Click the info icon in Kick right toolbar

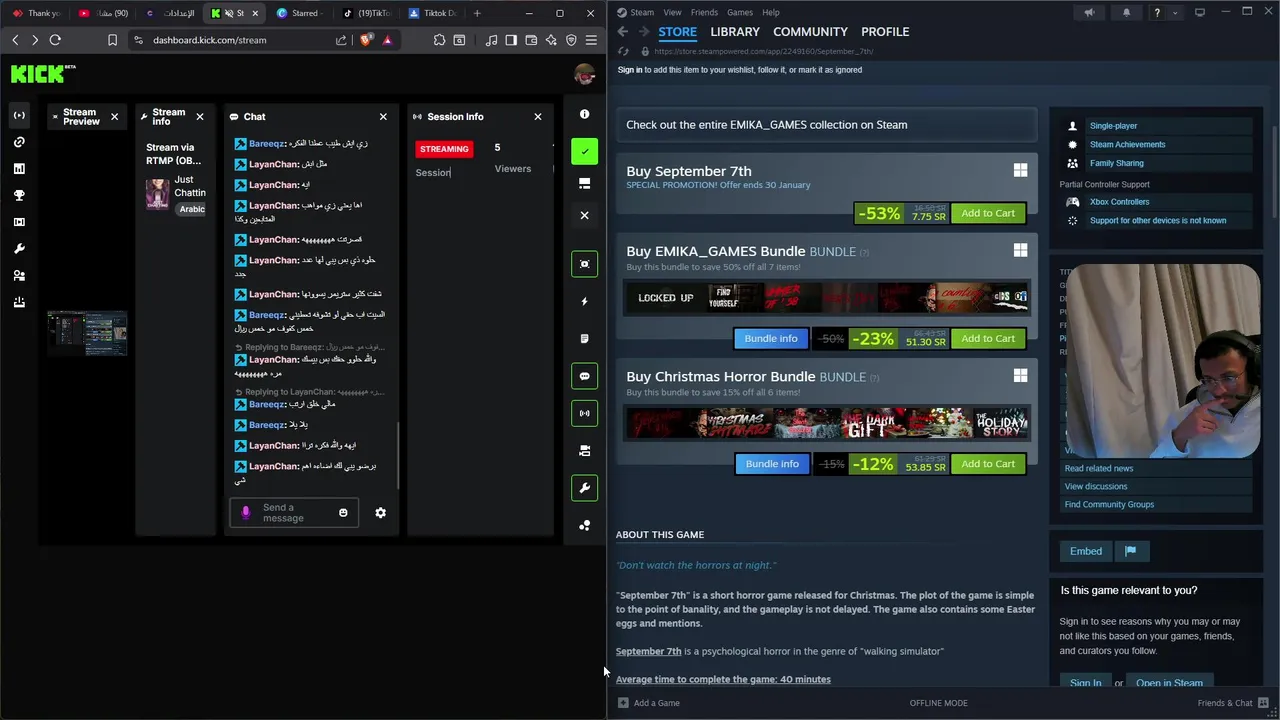pos(585,114)
